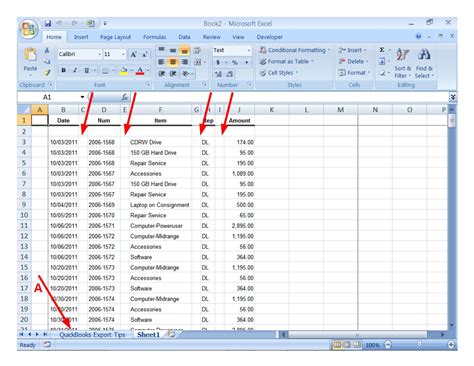Click the Paste clipboard icon
This screenshot has height=366, width=474.
point(30,54)
